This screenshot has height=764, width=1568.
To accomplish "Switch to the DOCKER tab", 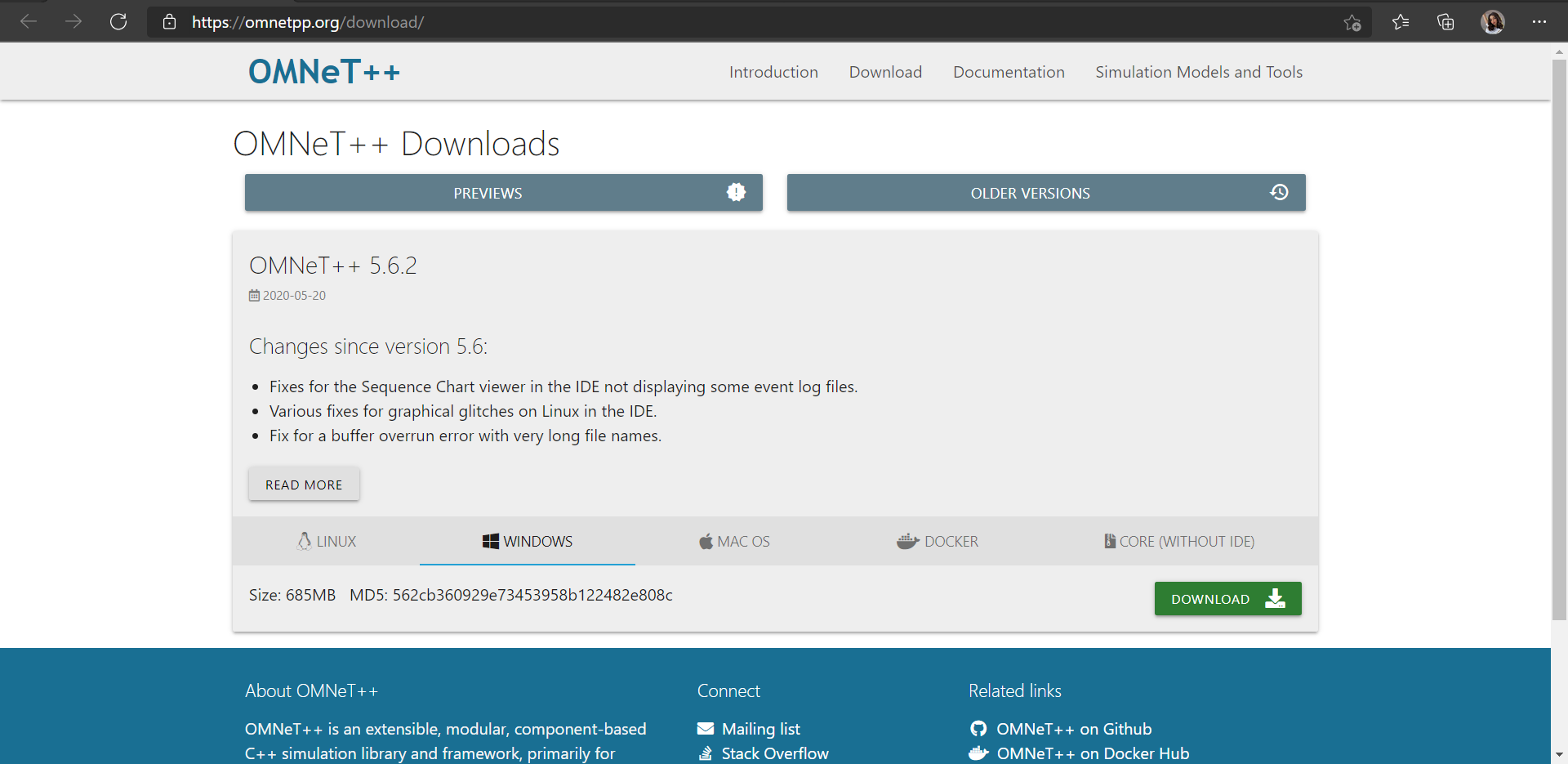I will [937, 541].
